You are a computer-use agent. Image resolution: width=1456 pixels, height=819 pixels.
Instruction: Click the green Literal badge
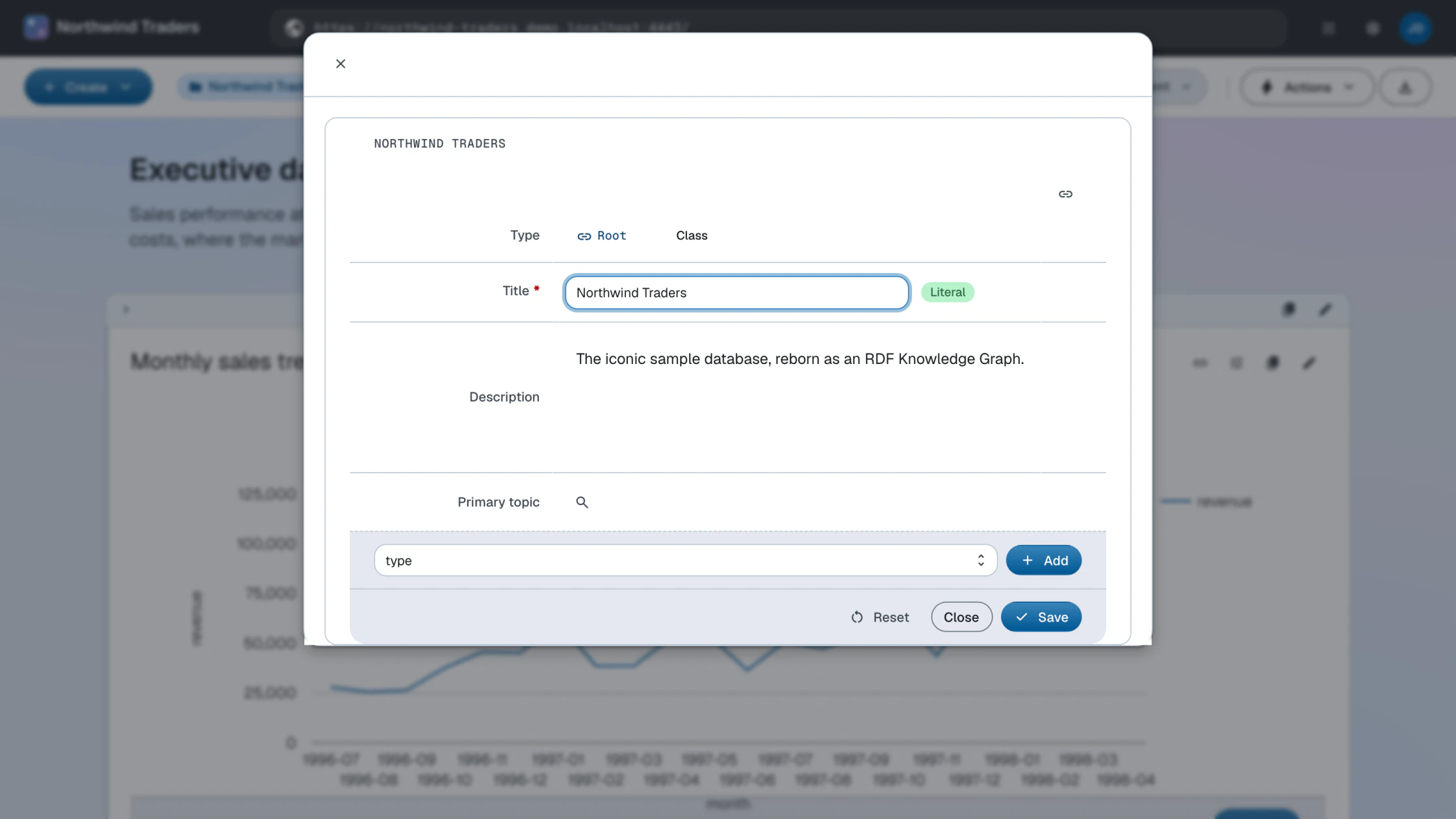point(947,292)
